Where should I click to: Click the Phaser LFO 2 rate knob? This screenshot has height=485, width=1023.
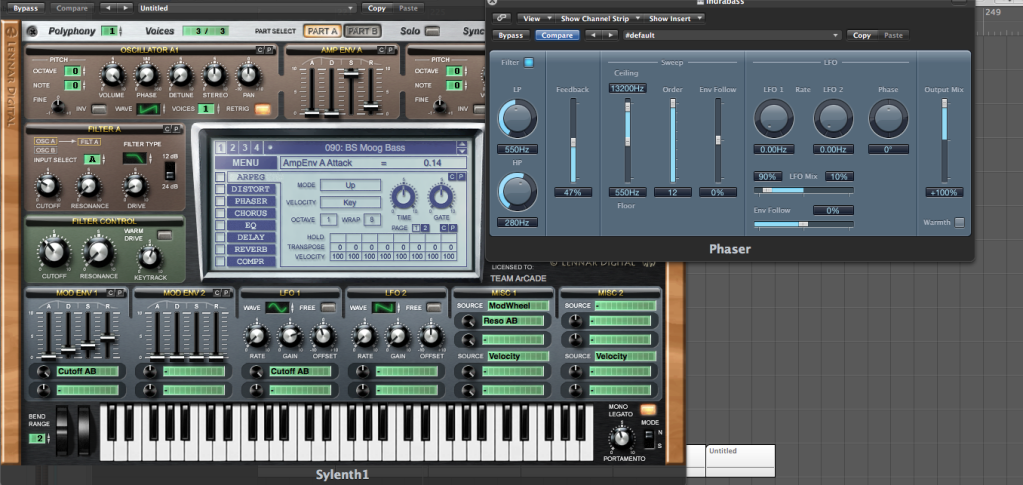(833, 119)
